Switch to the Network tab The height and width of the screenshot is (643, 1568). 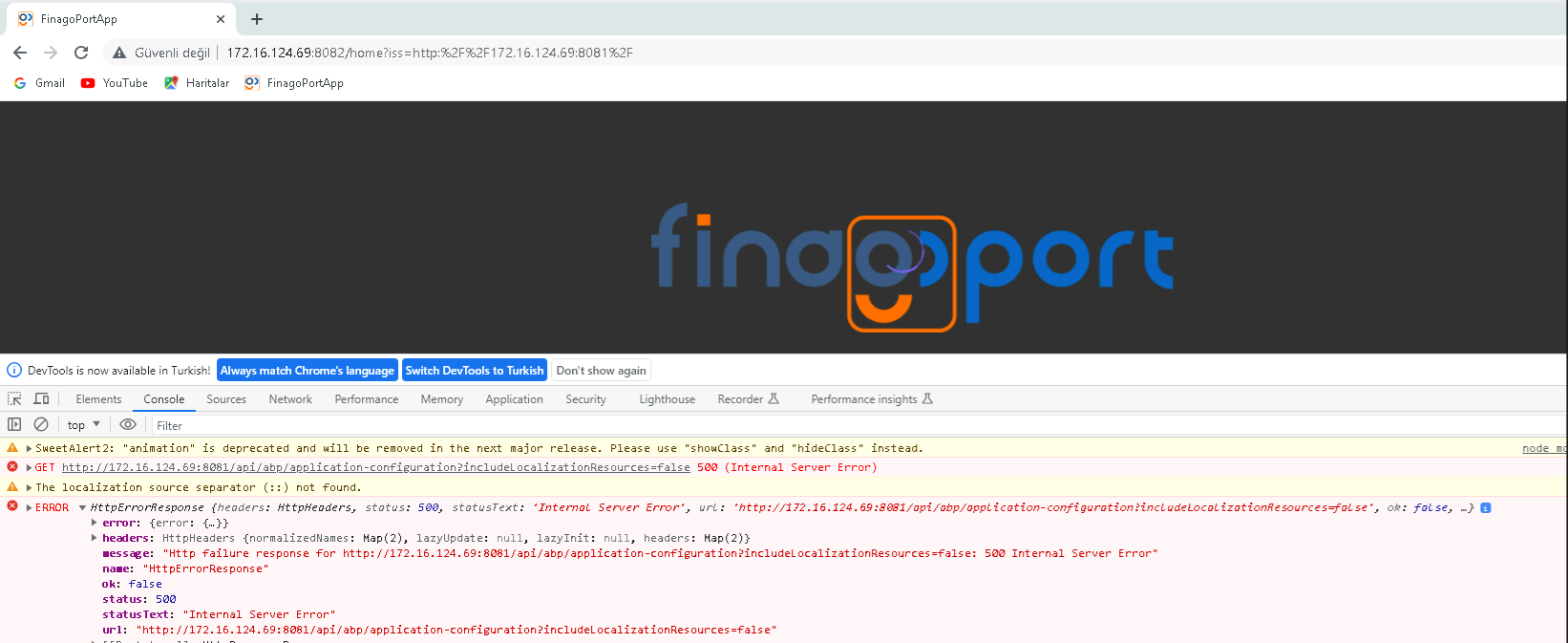click(290, 399)
